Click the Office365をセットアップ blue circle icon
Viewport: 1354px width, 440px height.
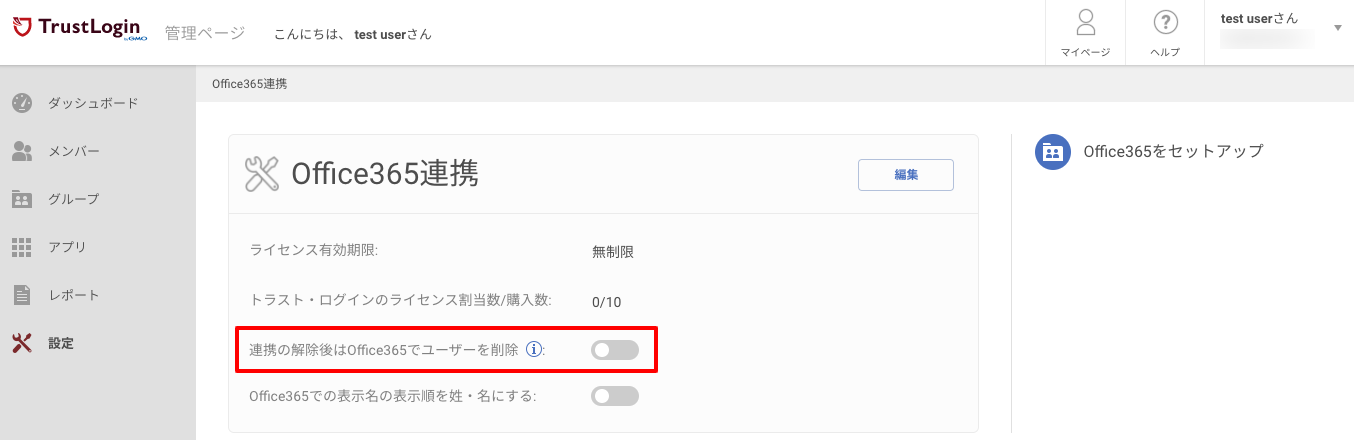[x=1053, y=151]
